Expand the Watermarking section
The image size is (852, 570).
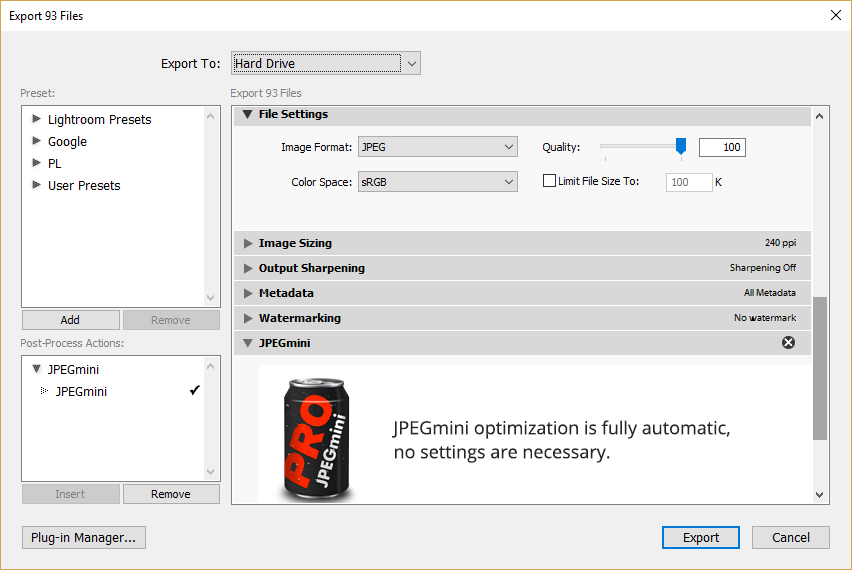coord(248,318)
